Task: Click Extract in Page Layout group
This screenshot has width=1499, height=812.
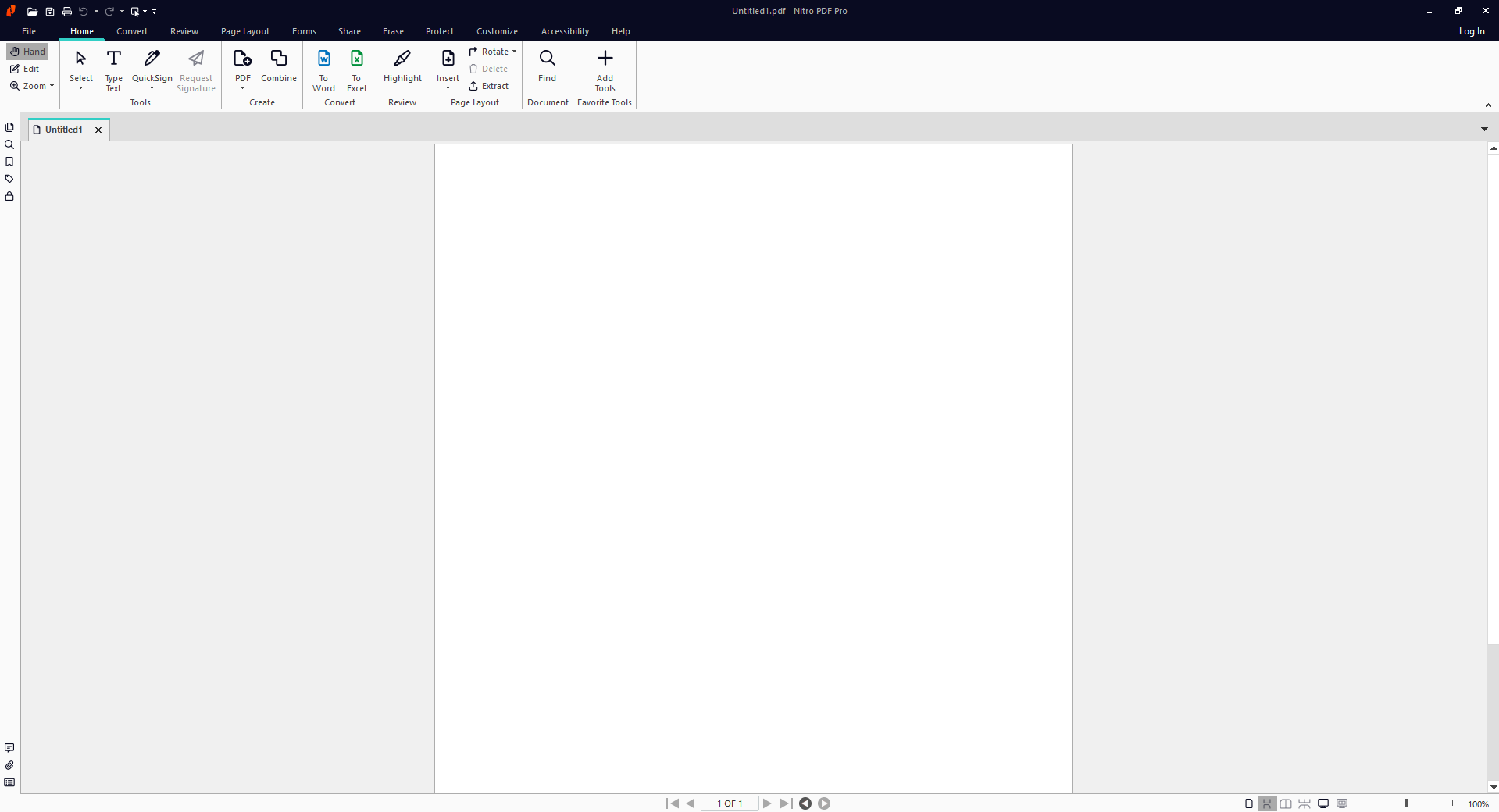Action: point(489,86)
